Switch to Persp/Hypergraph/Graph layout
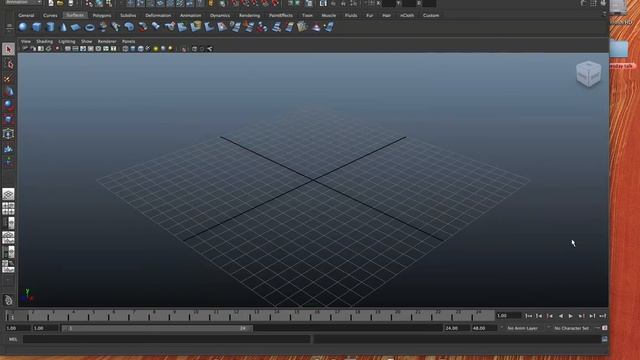The width and height of the screenshot is (640, 360). (x=9, y=266)
